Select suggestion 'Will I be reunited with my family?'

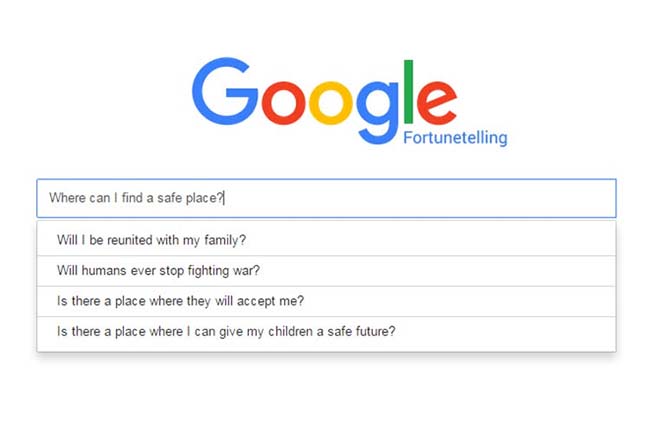(326, 240)
